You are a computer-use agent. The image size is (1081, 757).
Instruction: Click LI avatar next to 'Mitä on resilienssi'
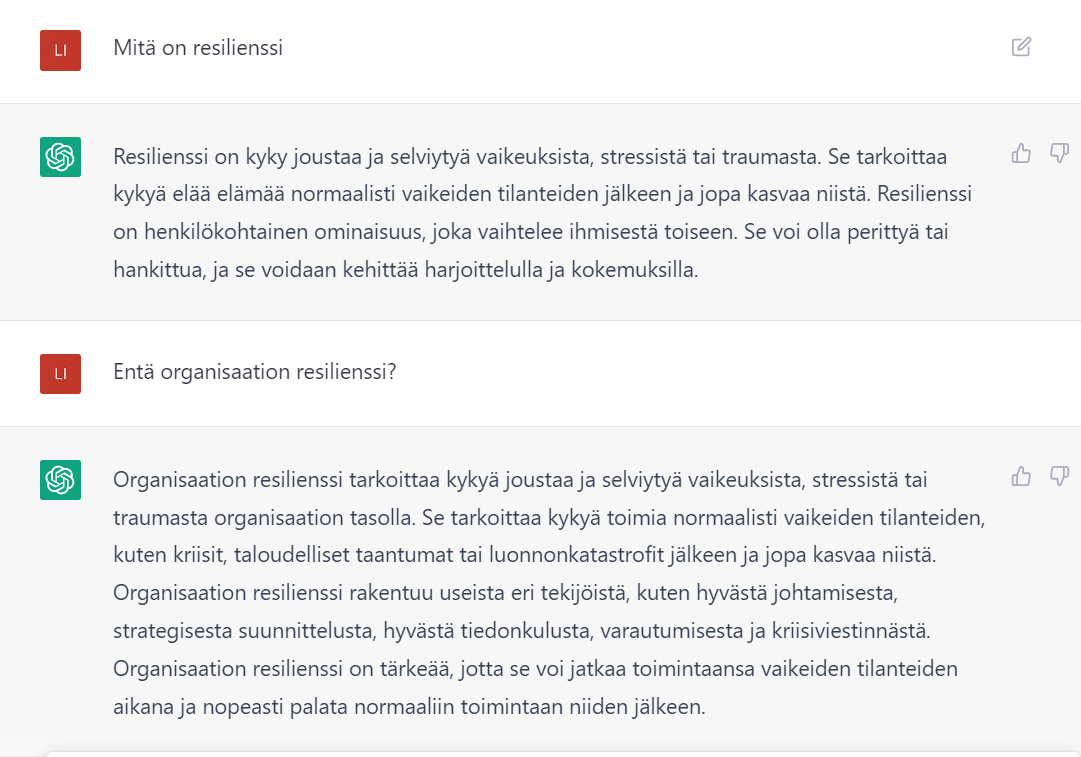[x=60, y=50]
